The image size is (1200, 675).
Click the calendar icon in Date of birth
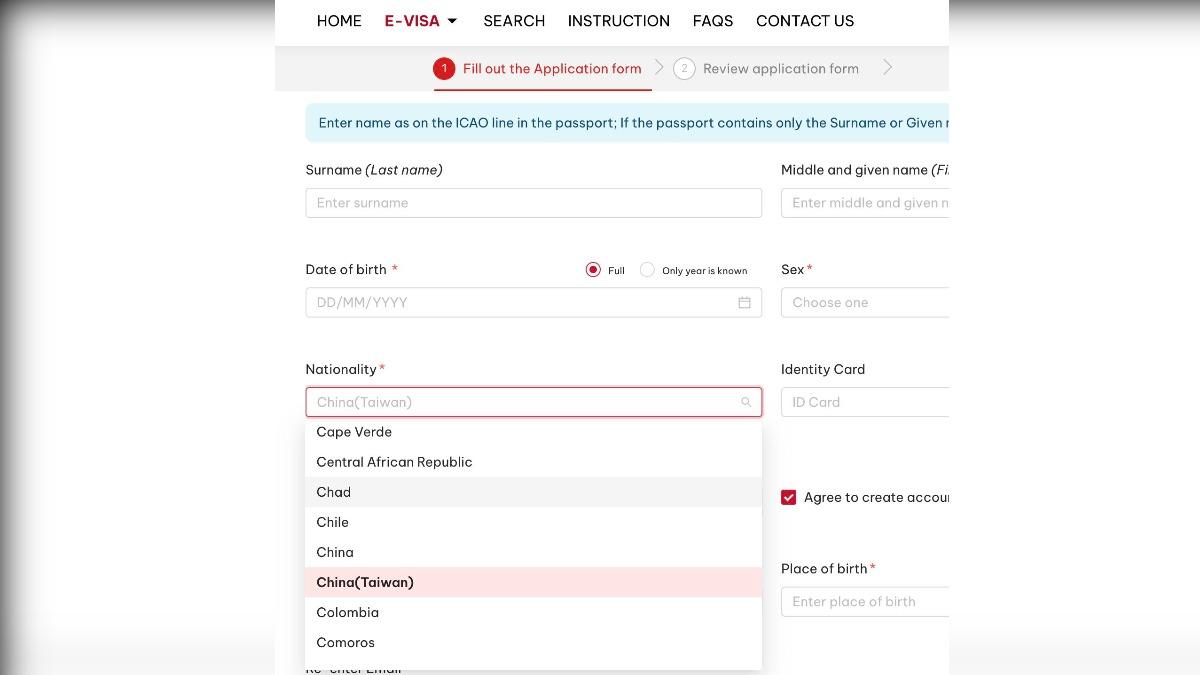coord(744,302)
